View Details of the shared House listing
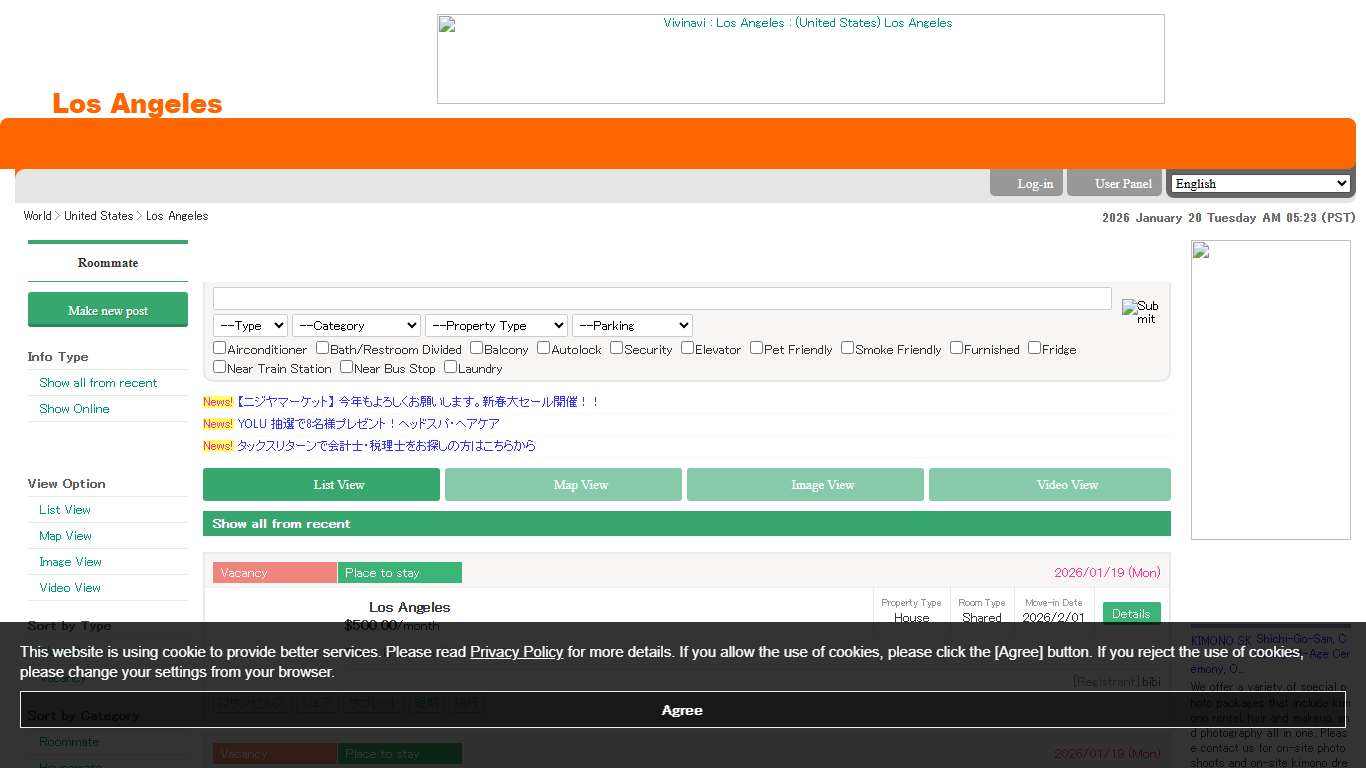Viewport: 1366px width, 768px height. 1131,613
